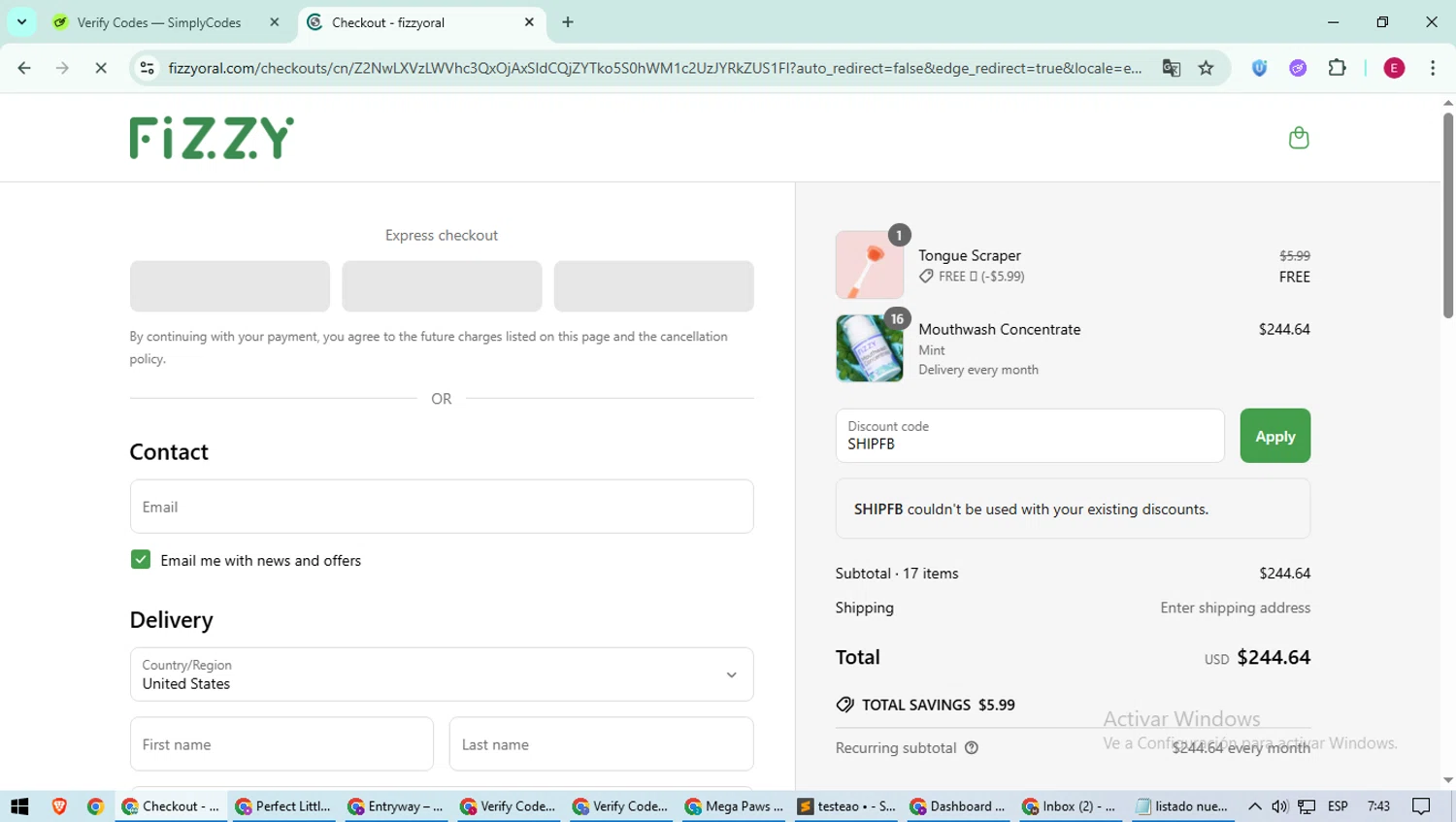The width and height of the screenshot is (1456, 822).
Task: Launch Brave browser from taskbar
Action: (x=59, y=806)
